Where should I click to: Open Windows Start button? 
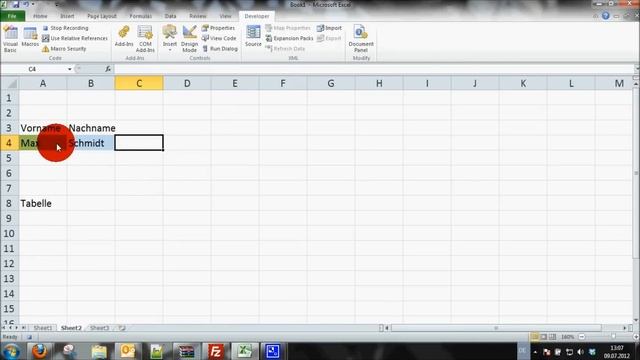[11, 351]
